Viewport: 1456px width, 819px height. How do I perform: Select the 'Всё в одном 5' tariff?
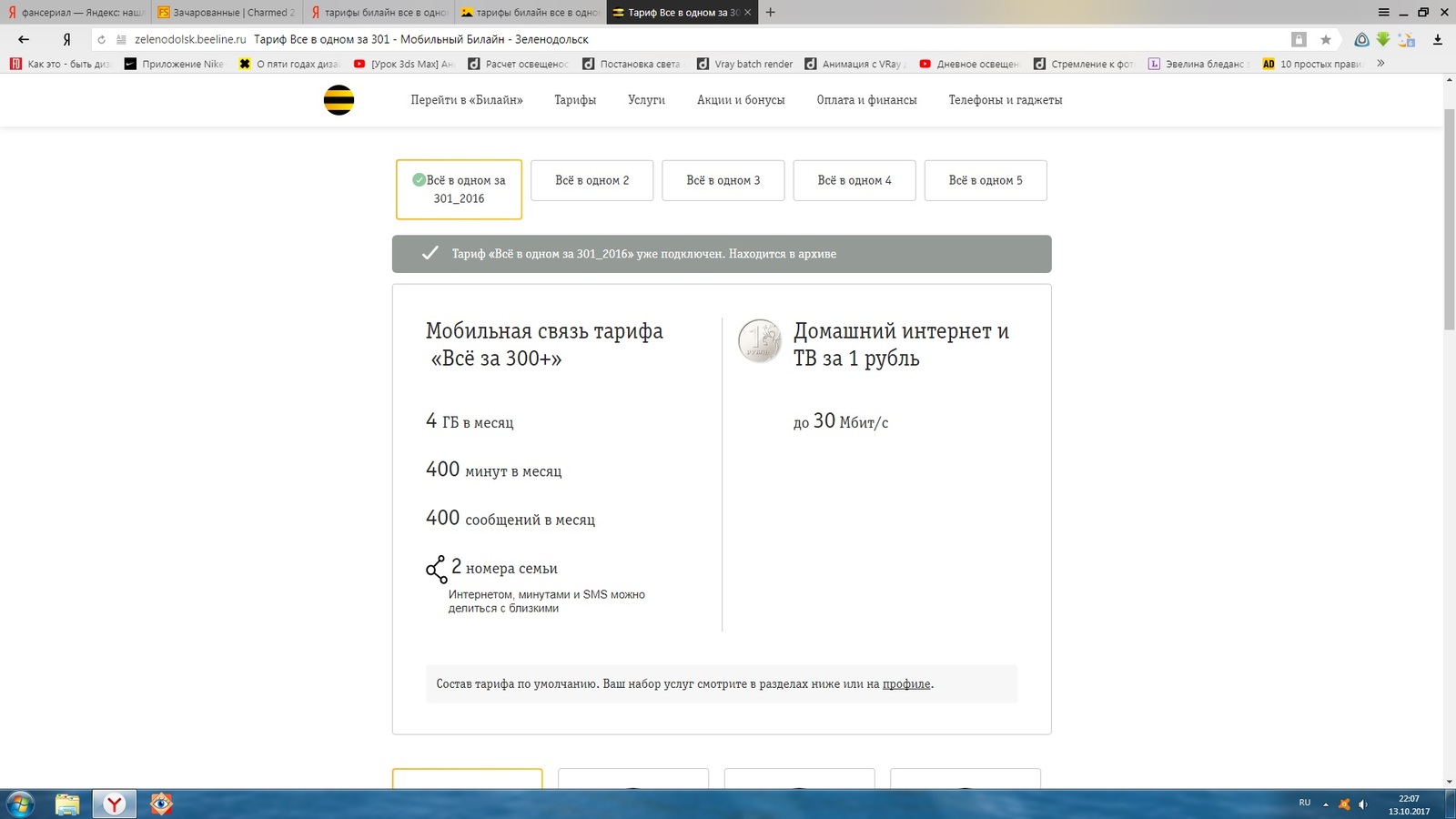[x=986, y=180]
